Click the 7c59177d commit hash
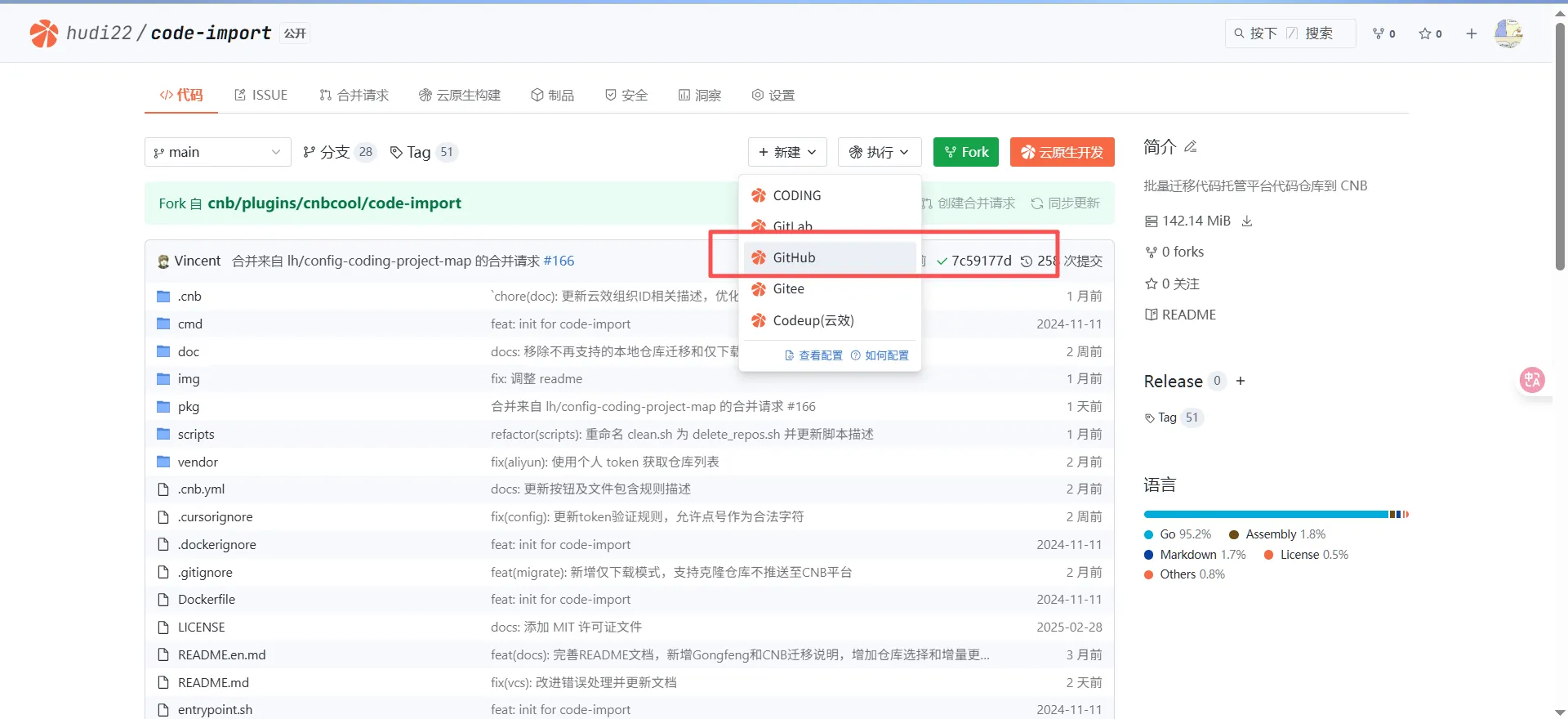Viewport: 1568px width, 719px height. click(982, 261)
